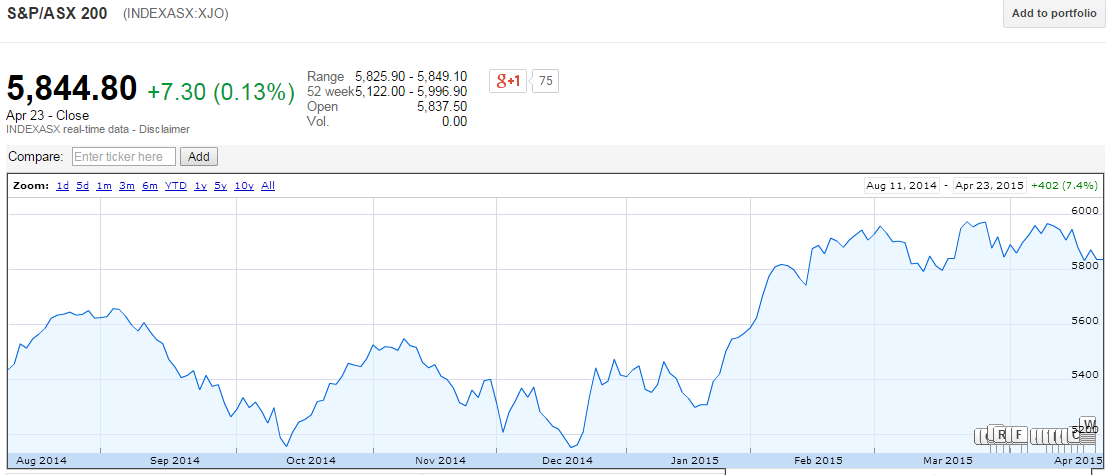
Task: Edit the end date Apr 23, 2015
Action: [x=989, y=186]
